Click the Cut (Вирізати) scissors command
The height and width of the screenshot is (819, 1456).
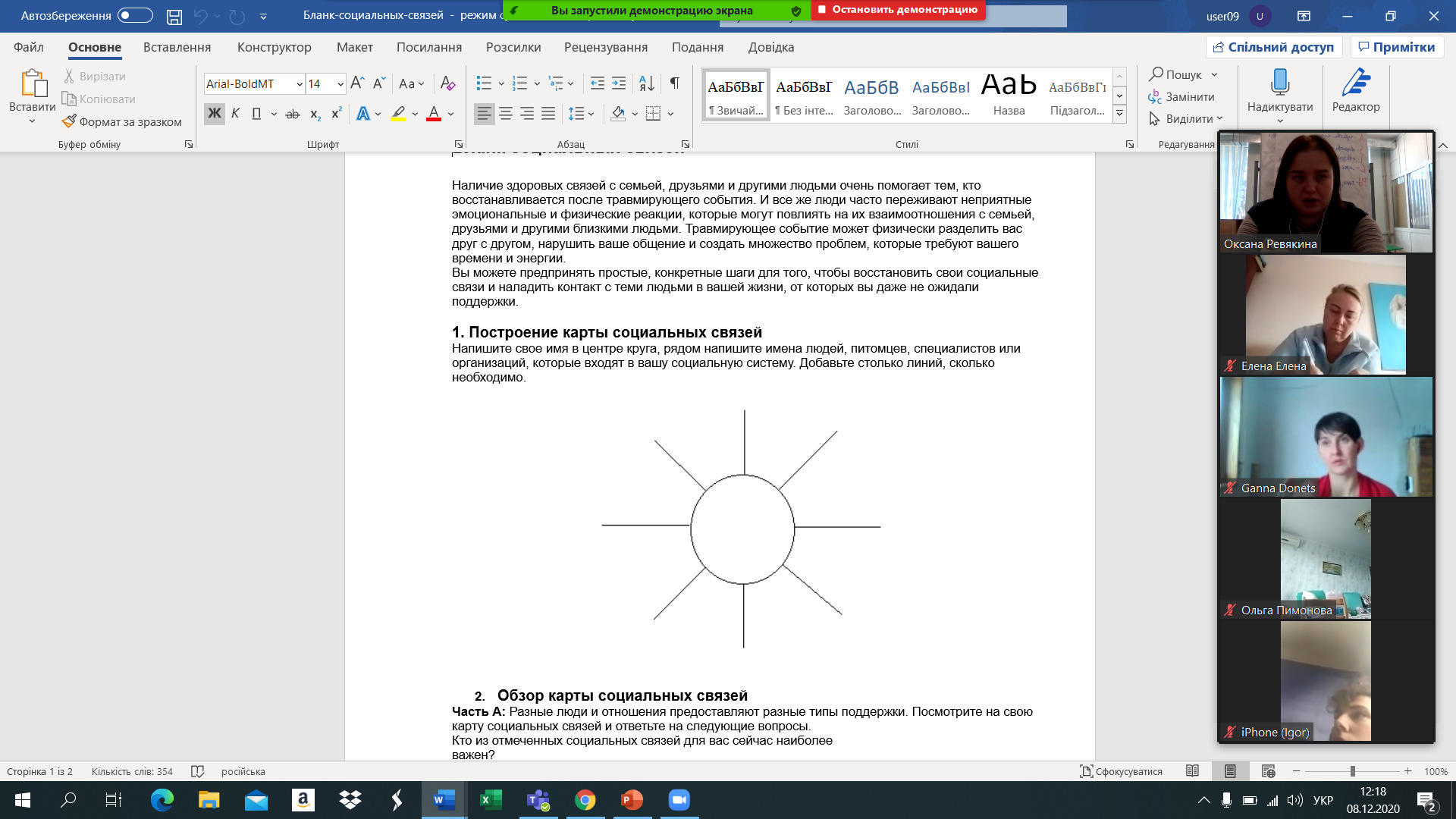[95, 76]
